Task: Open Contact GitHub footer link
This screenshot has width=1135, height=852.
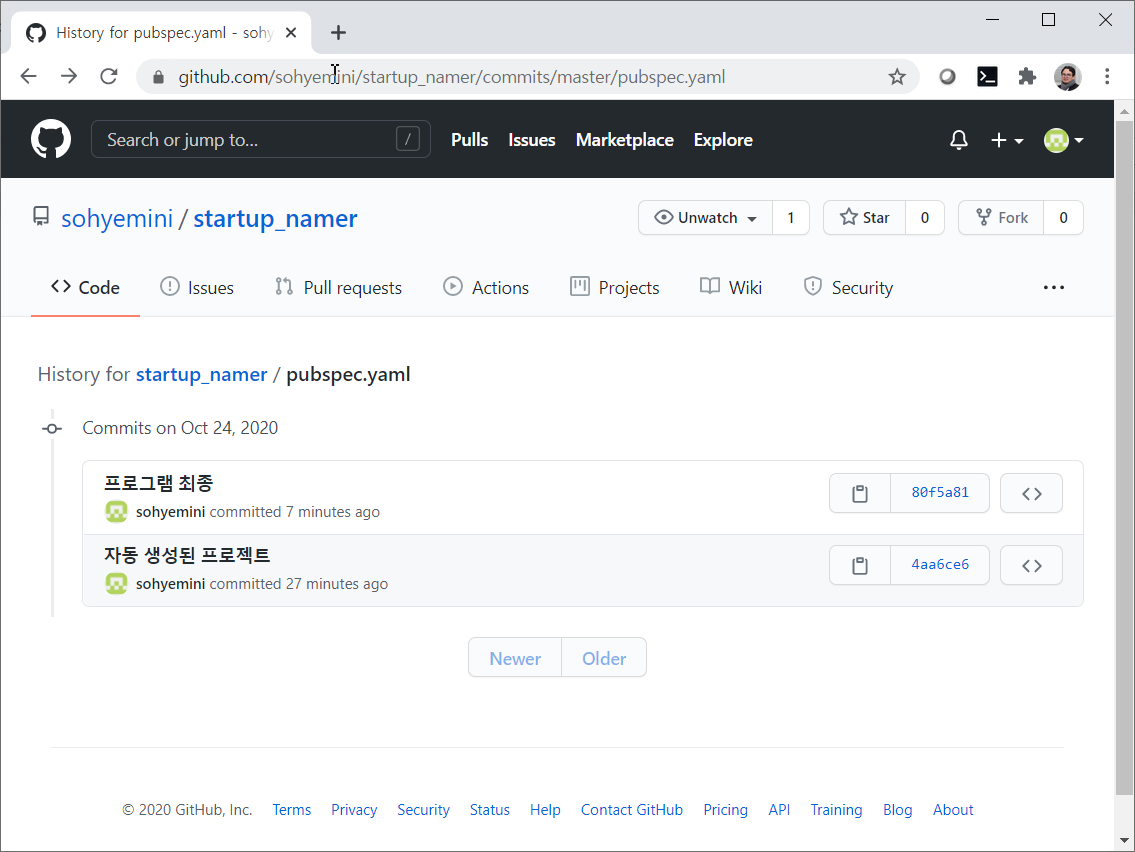Action: (631, 810)
